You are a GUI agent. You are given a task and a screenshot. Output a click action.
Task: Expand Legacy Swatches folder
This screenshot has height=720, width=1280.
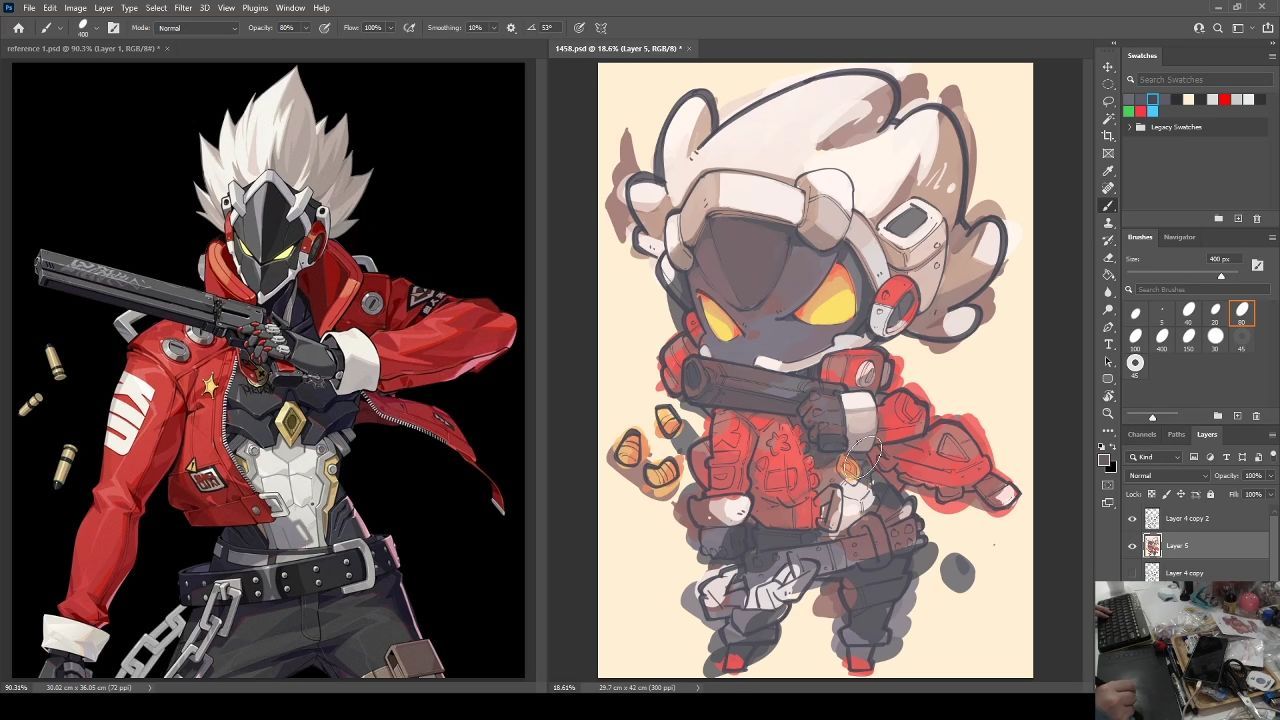[x=1130, y=127]
